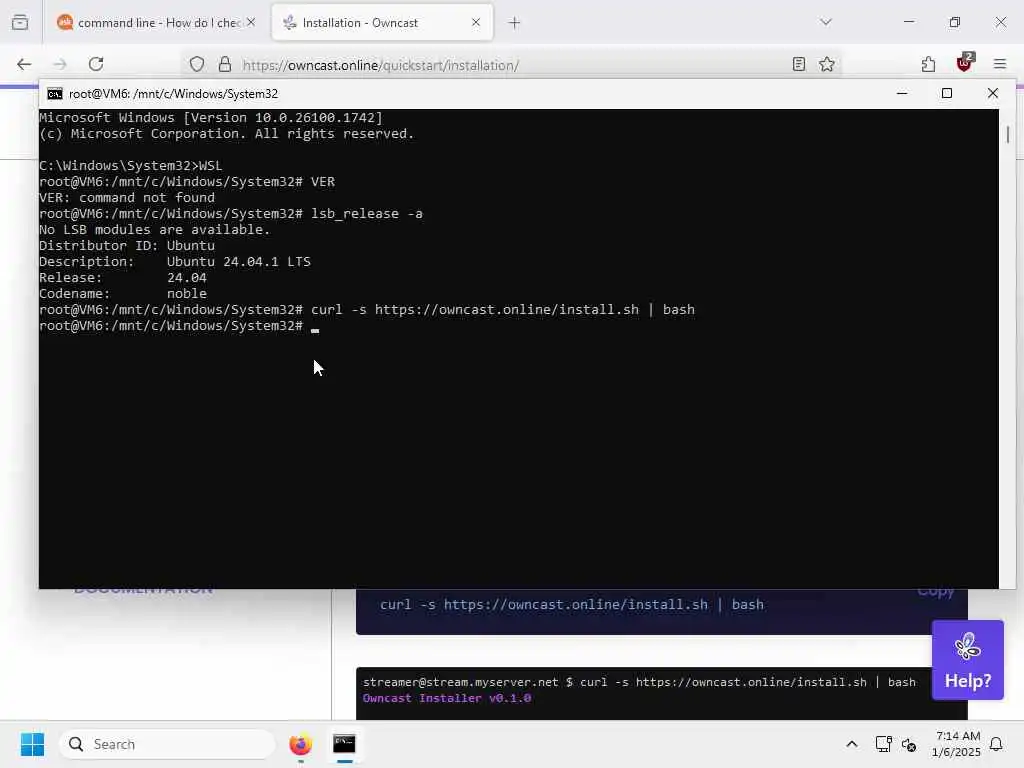Click the terminal window vertical scrollbar thumb
The height and width of the screenshot is (768, 1024).
click(x=1008, y=135)
